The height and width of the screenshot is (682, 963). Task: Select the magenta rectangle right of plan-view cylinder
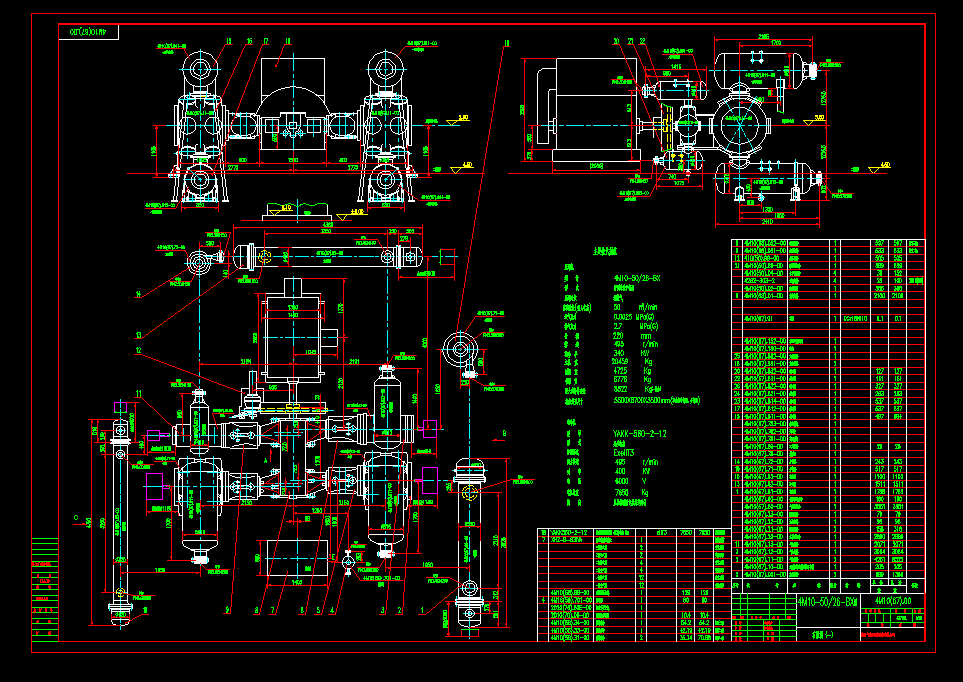point(430,480)
